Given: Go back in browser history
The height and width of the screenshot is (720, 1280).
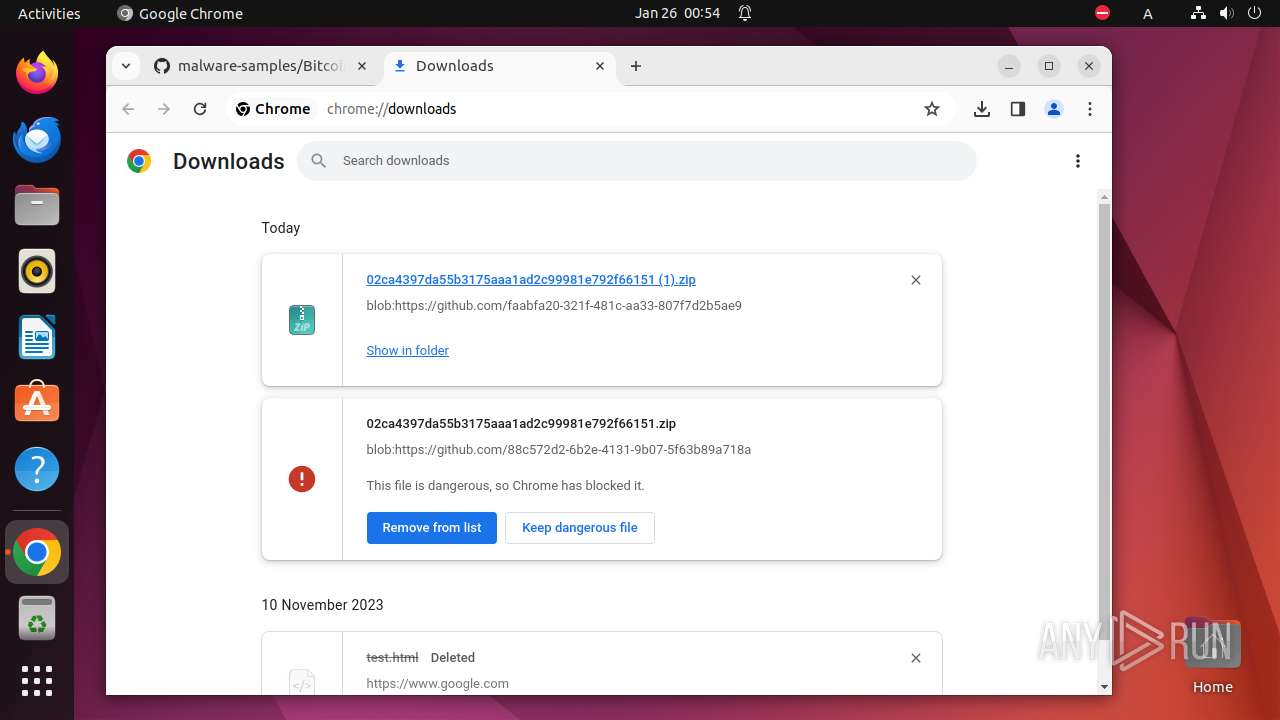Looking at the screenshot, I should point(128,109).
